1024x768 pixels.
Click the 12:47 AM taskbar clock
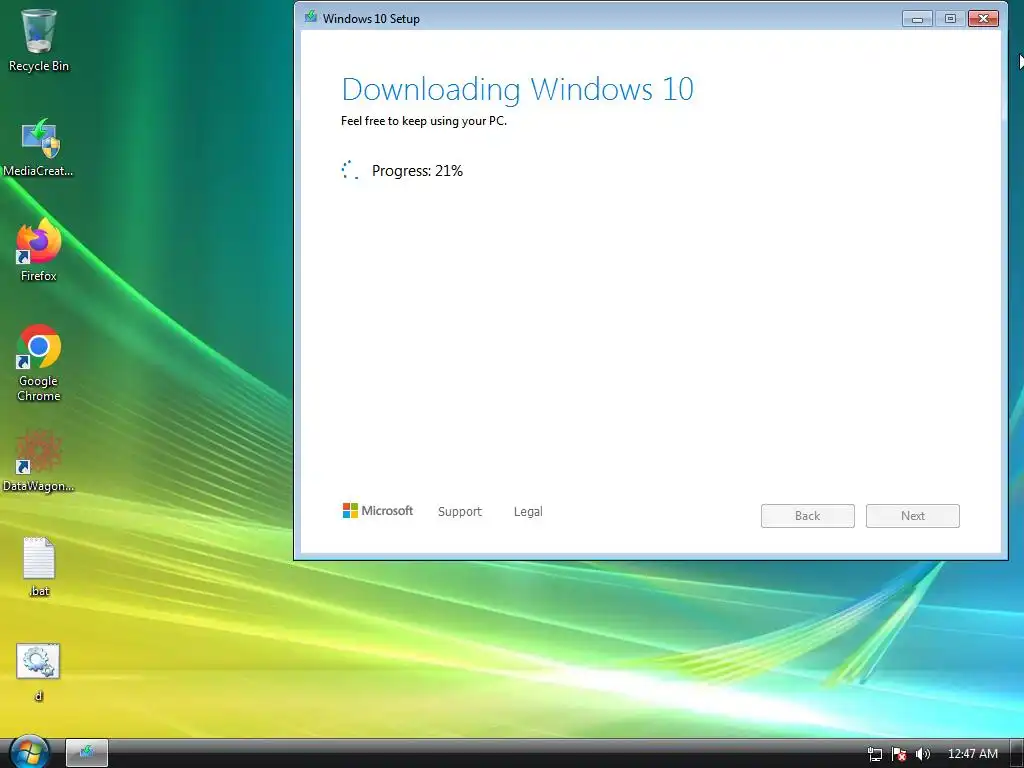(x=972, y=754)
